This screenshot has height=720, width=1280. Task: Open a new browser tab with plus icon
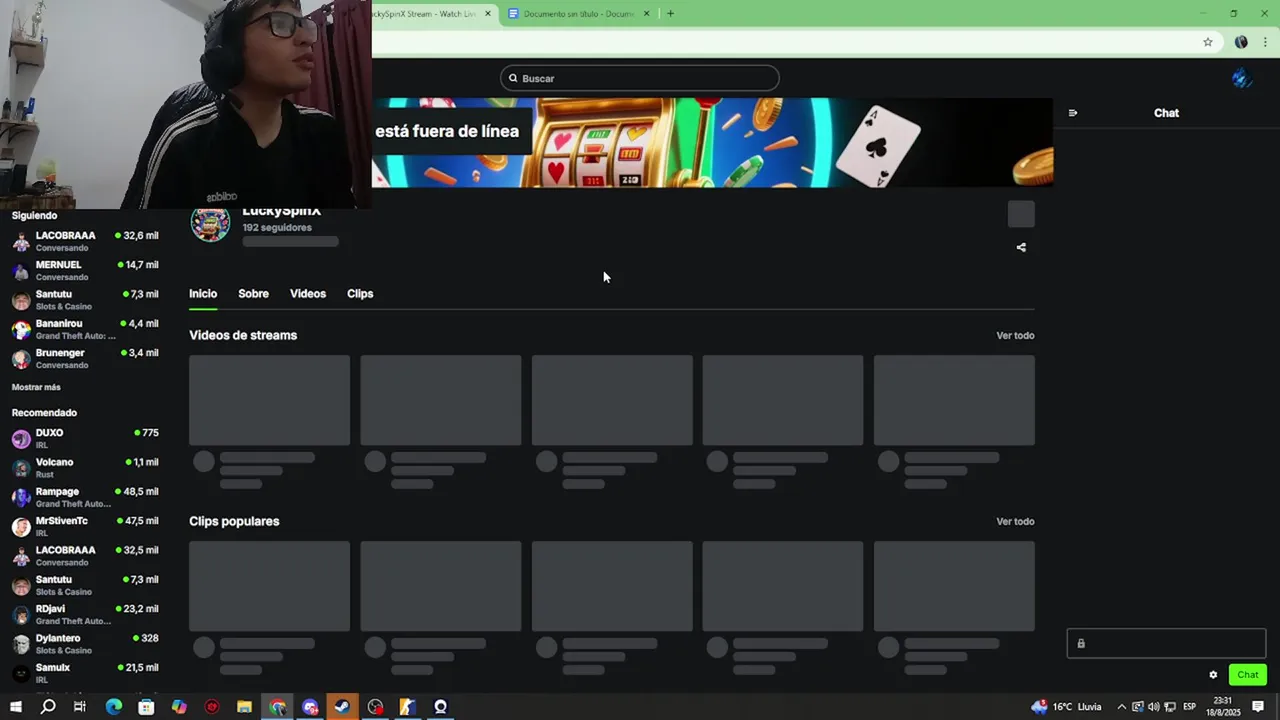click(x=670, y=13)
